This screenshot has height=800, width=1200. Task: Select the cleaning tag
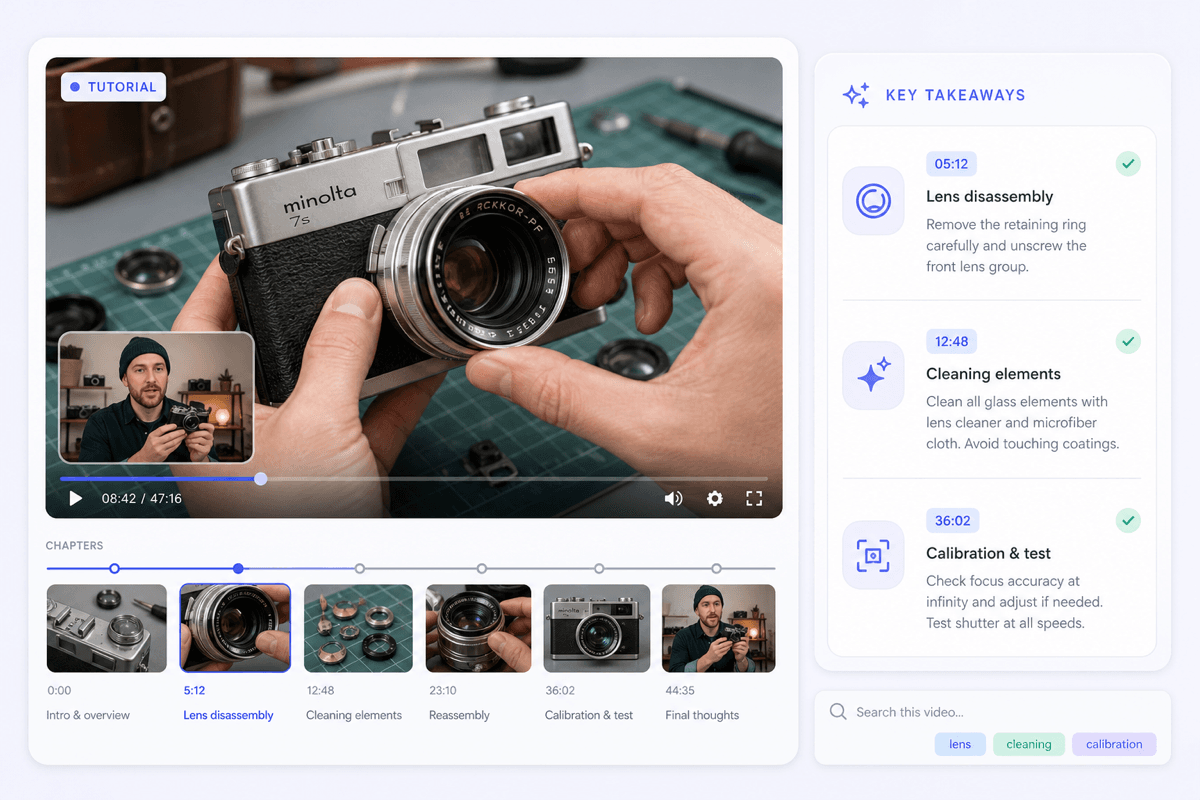pyautogui.click(x=1029, y=744)
